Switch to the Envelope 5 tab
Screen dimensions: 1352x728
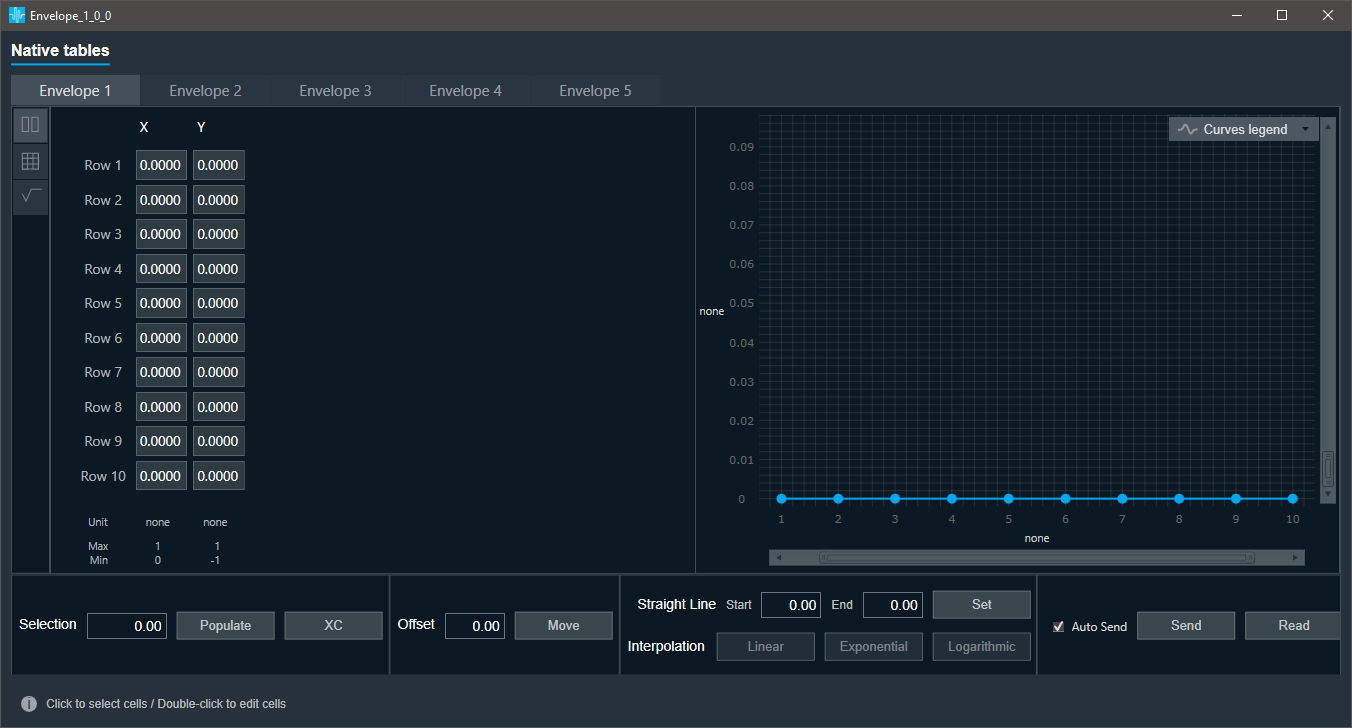point(595,91)
